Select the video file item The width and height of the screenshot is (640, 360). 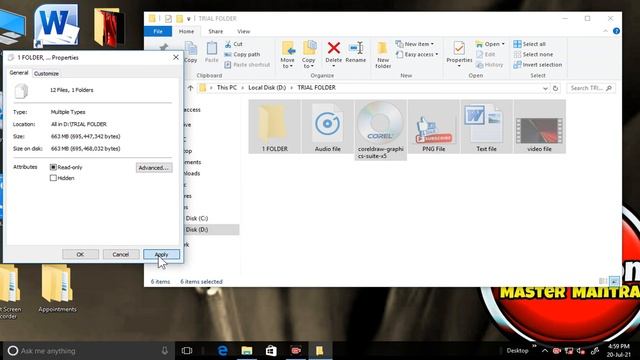[x=539, y=127]
